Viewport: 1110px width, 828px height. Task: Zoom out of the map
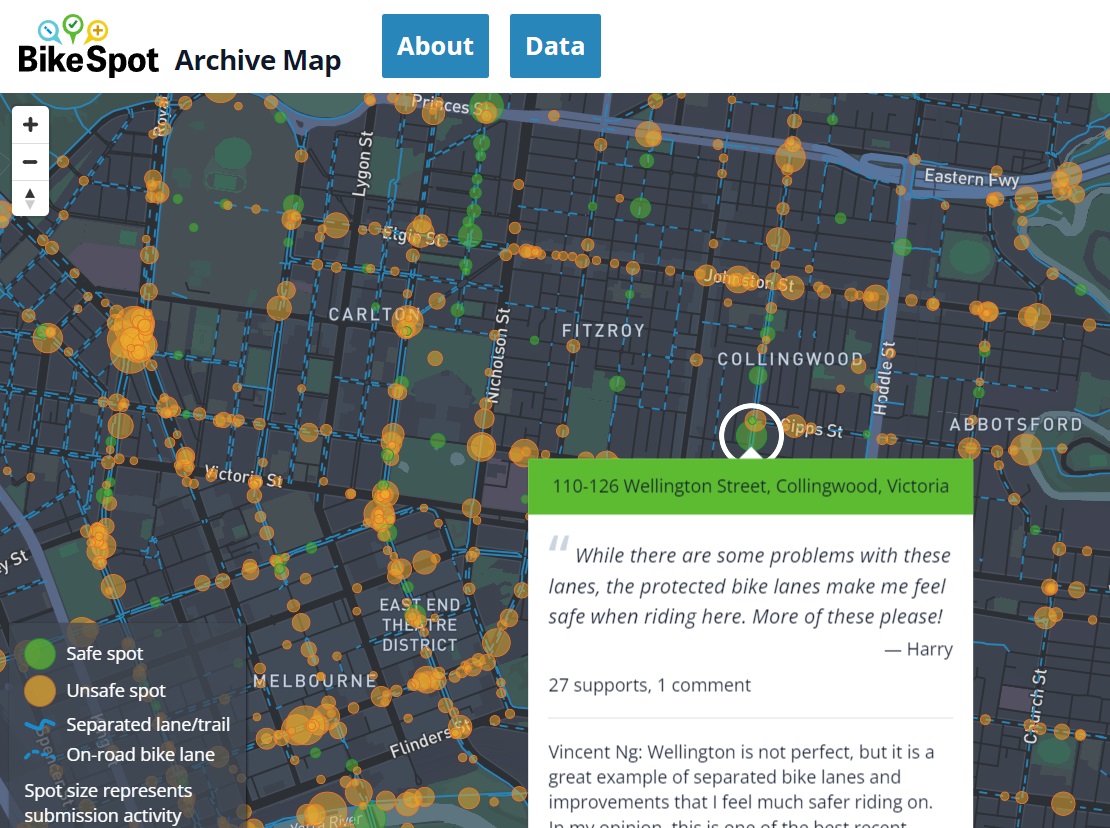[x=30, y=161]
